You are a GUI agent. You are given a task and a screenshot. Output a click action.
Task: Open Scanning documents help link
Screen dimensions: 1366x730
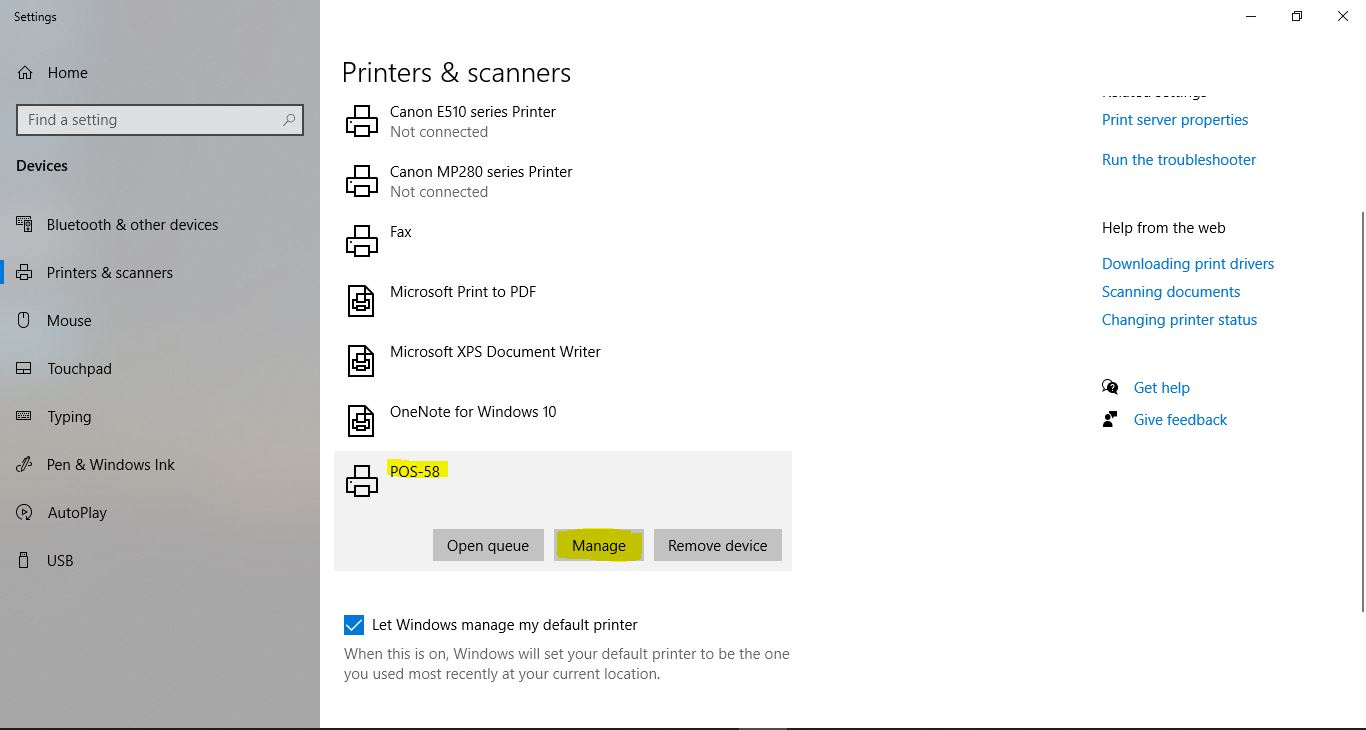pos(1171,291)
